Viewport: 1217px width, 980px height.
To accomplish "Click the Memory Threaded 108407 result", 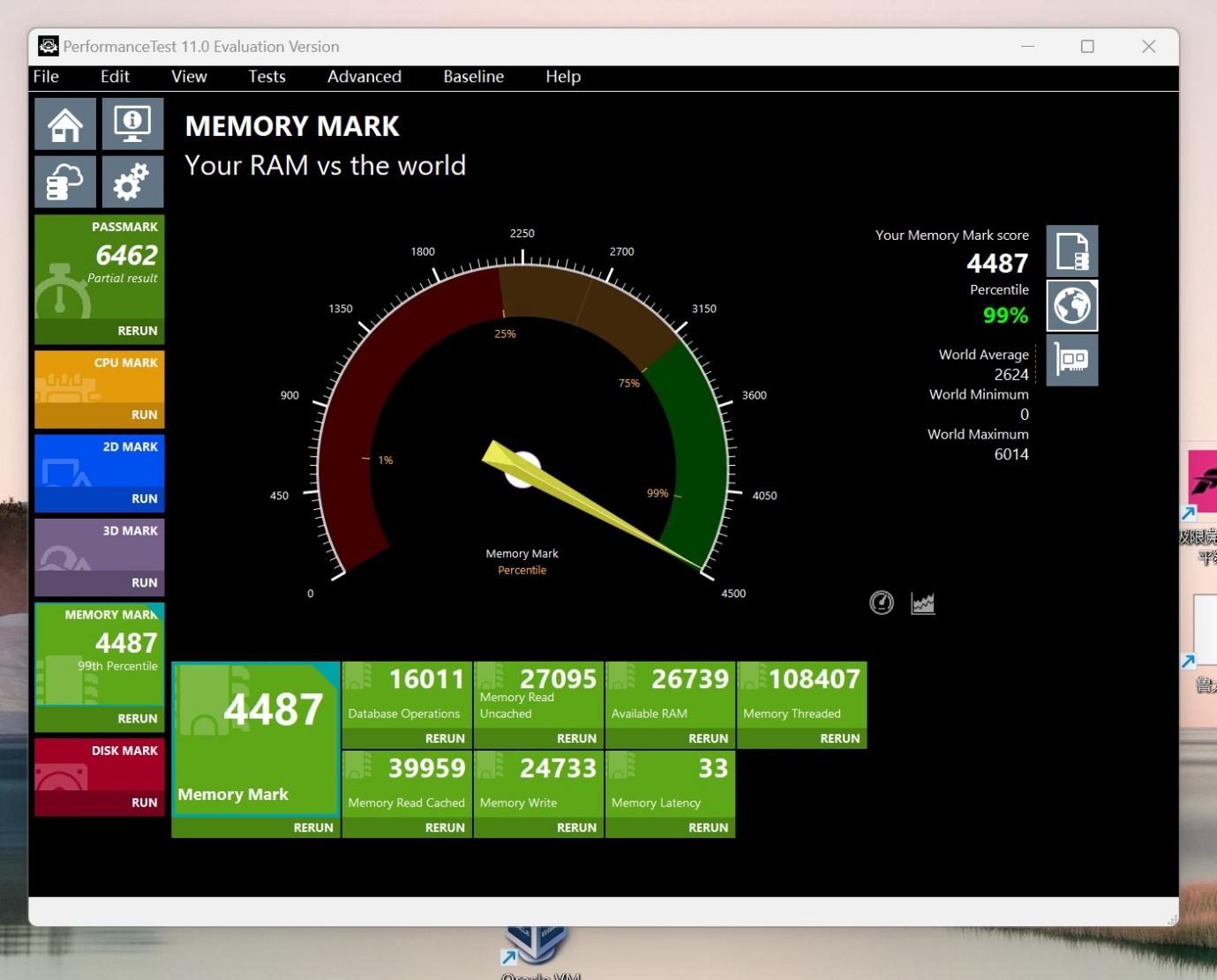I will click(x=801, y=695).
